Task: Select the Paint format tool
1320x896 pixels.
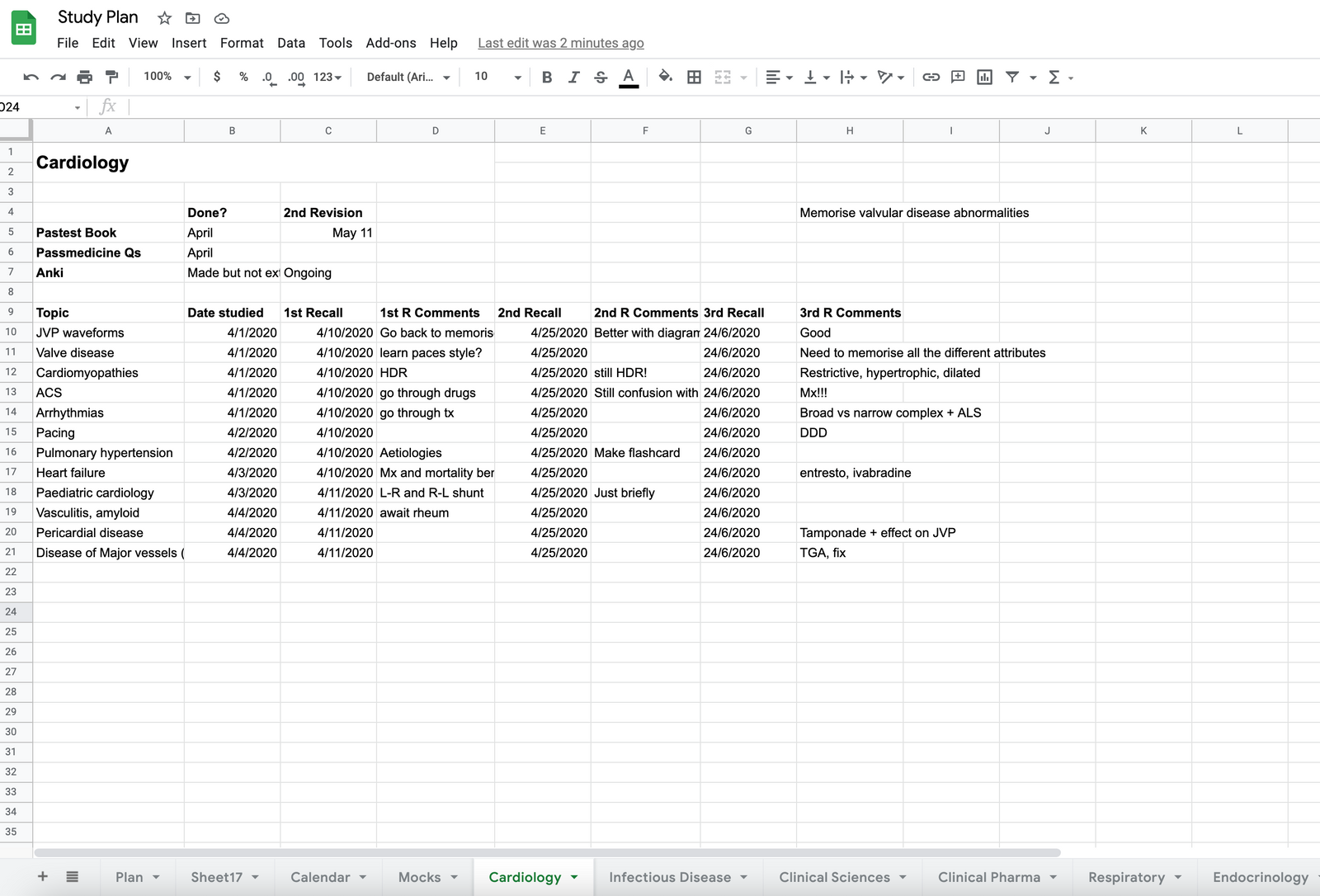Action: (x=111, y=77)
